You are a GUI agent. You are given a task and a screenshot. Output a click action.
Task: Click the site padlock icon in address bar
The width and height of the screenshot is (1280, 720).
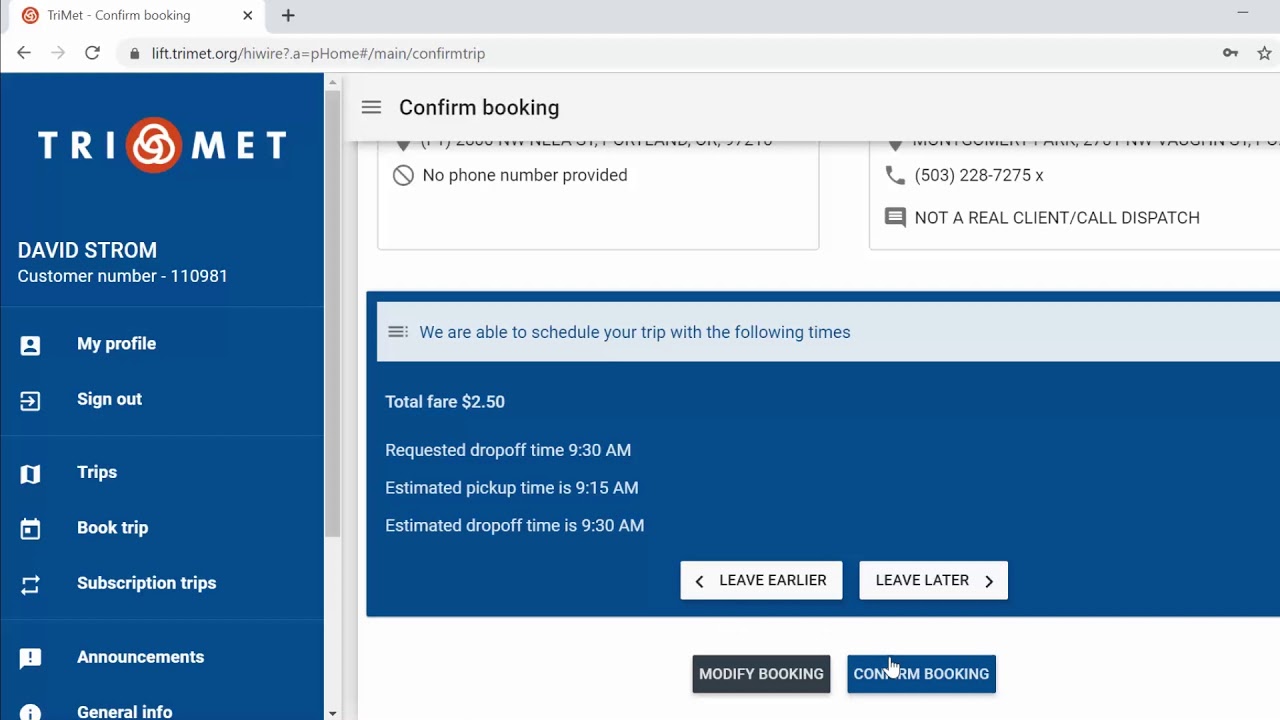point(135,53)
